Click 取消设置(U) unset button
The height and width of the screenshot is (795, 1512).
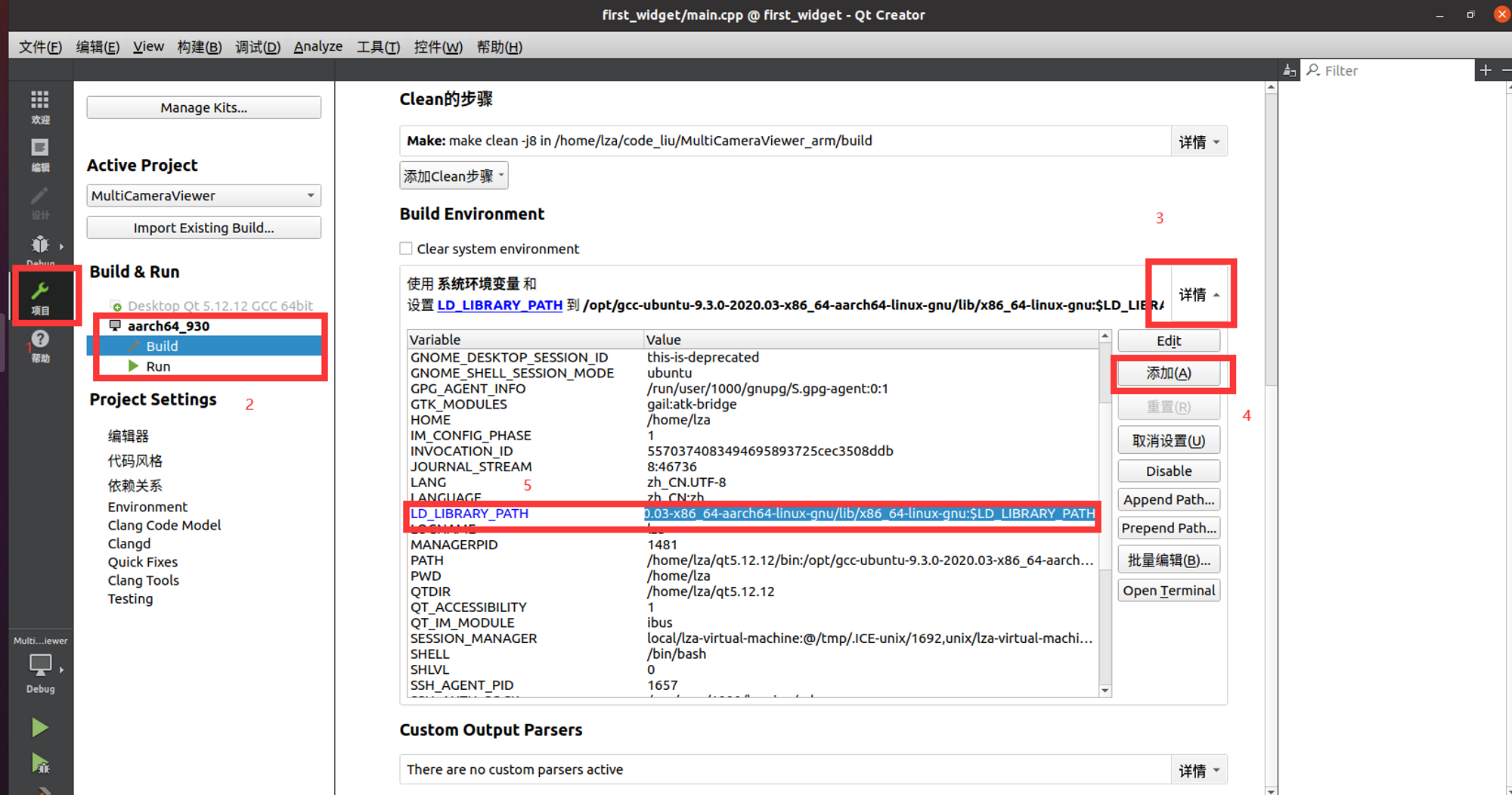(x=1168, y=440)
